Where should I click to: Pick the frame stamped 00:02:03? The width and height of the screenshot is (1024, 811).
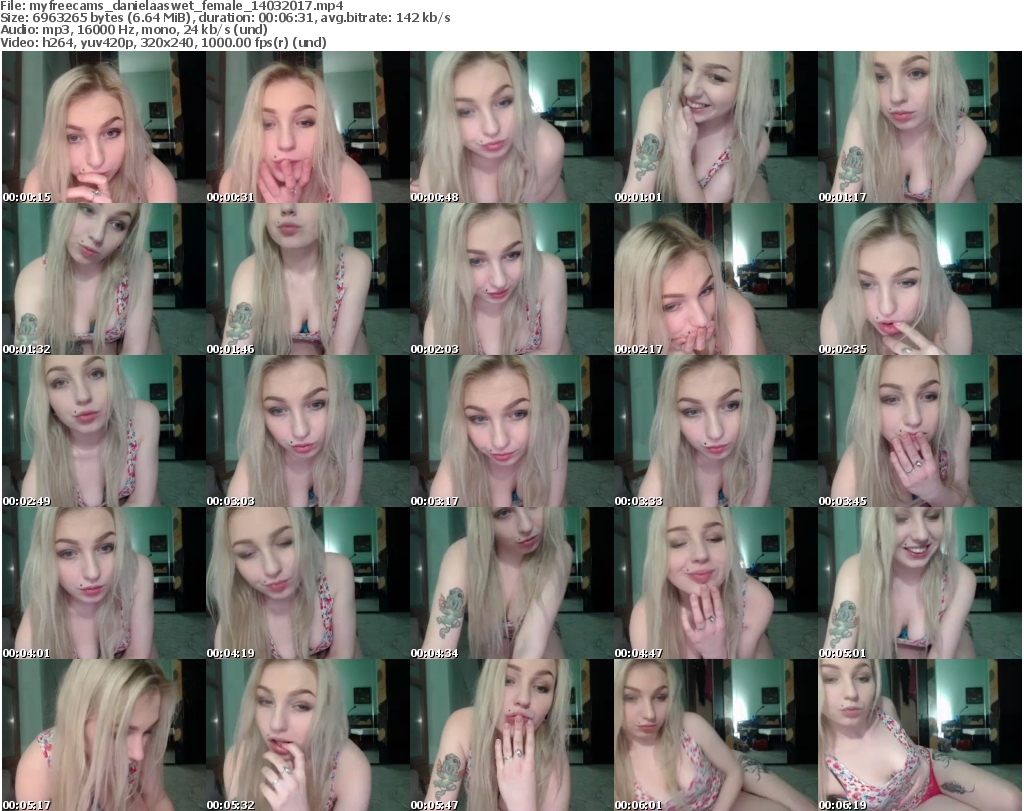coord(511,279)
